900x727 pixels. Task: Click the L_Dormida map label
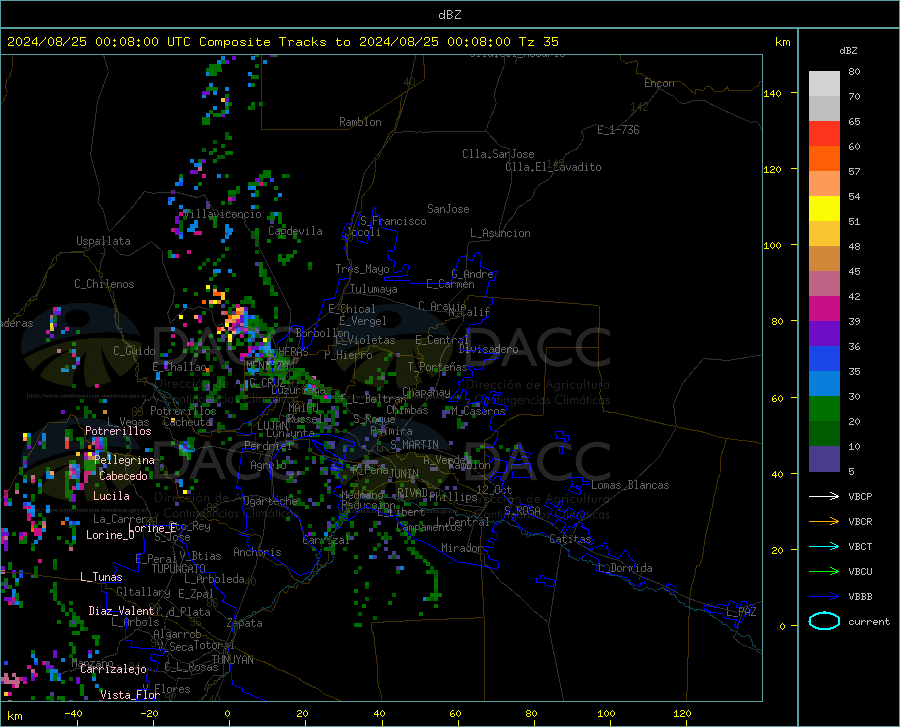click(x=624, y=568)
